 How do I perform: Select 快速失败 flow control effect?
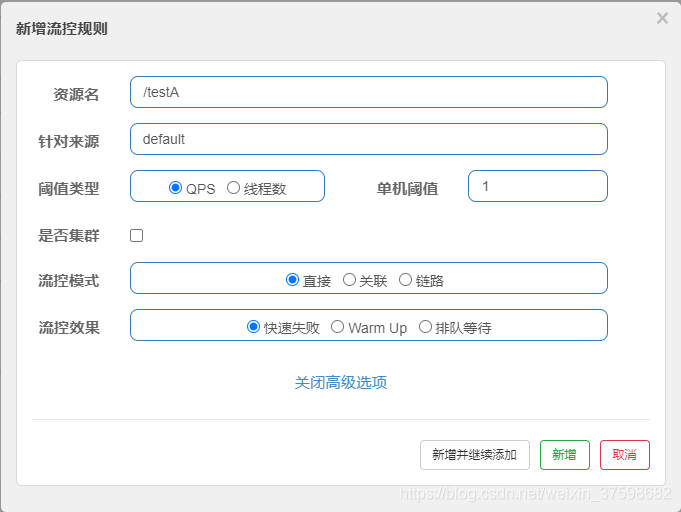pyautogui.click(x=253, y=327)
